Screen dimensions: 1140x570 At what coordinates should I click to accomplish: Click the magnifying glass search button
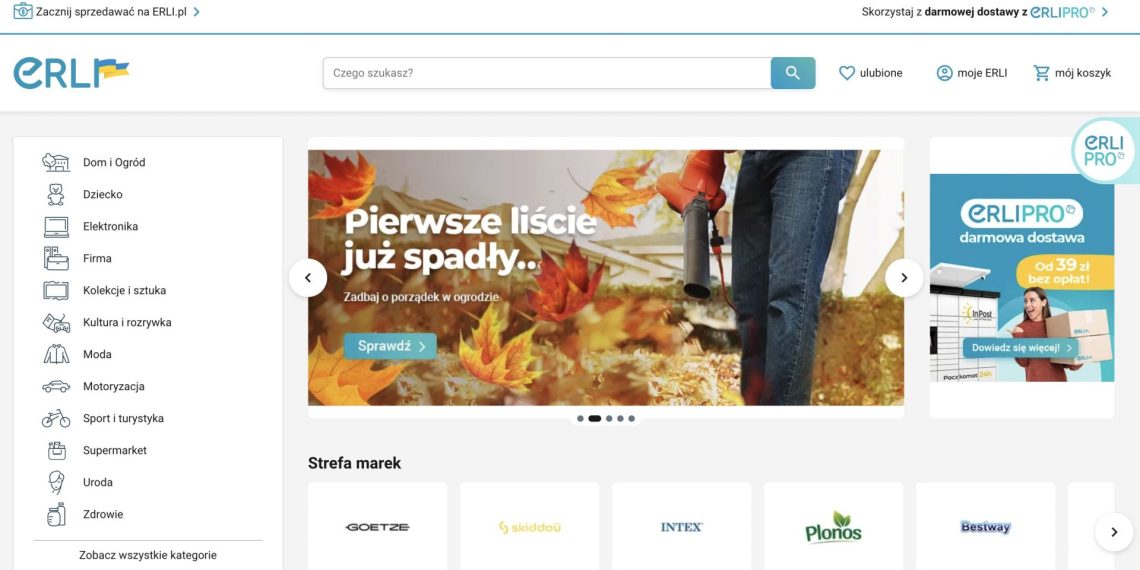click(792, 73)
